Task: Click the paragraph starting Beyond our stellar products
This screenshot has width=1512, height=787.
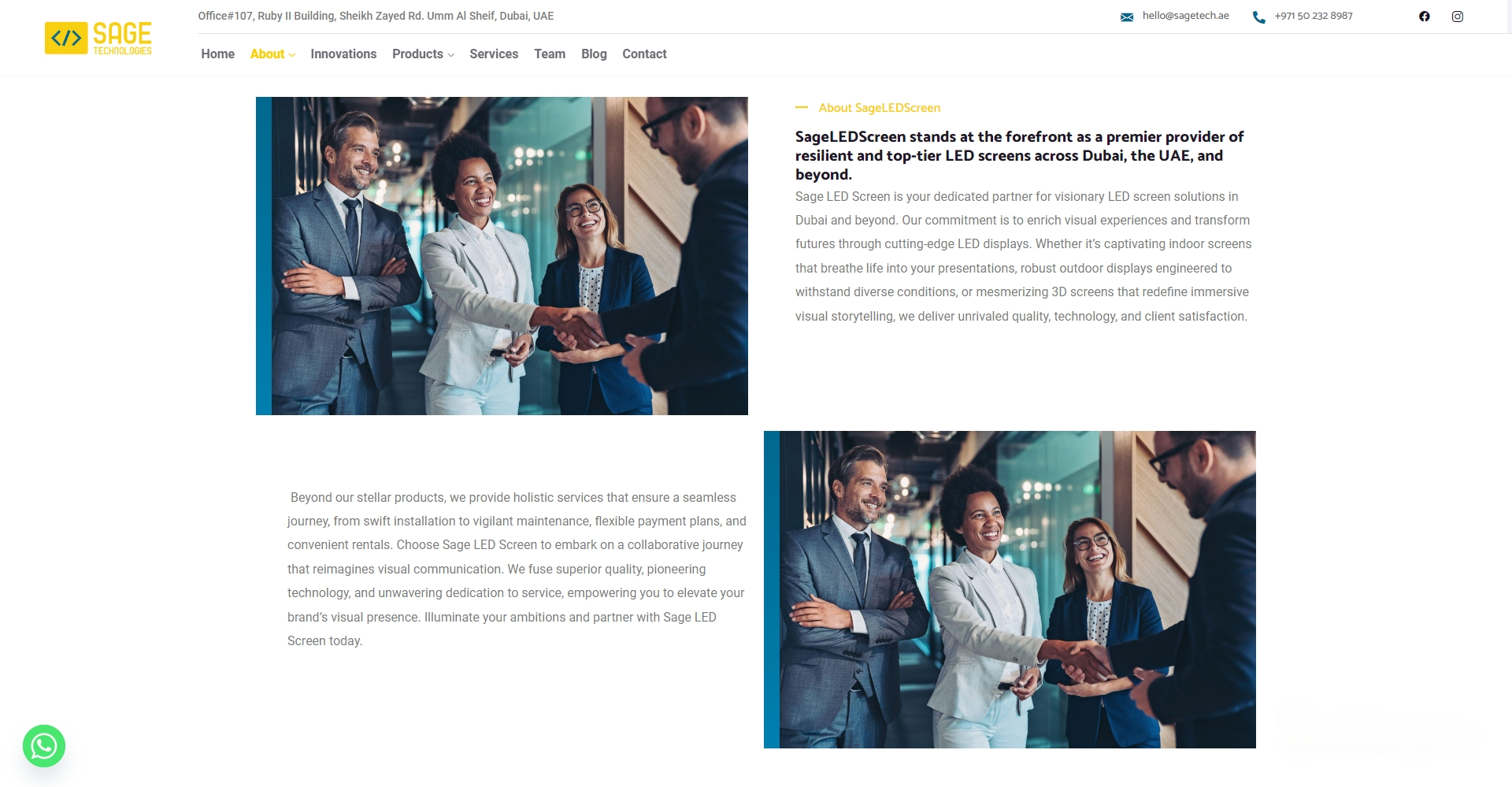Action: coord(517,569)
